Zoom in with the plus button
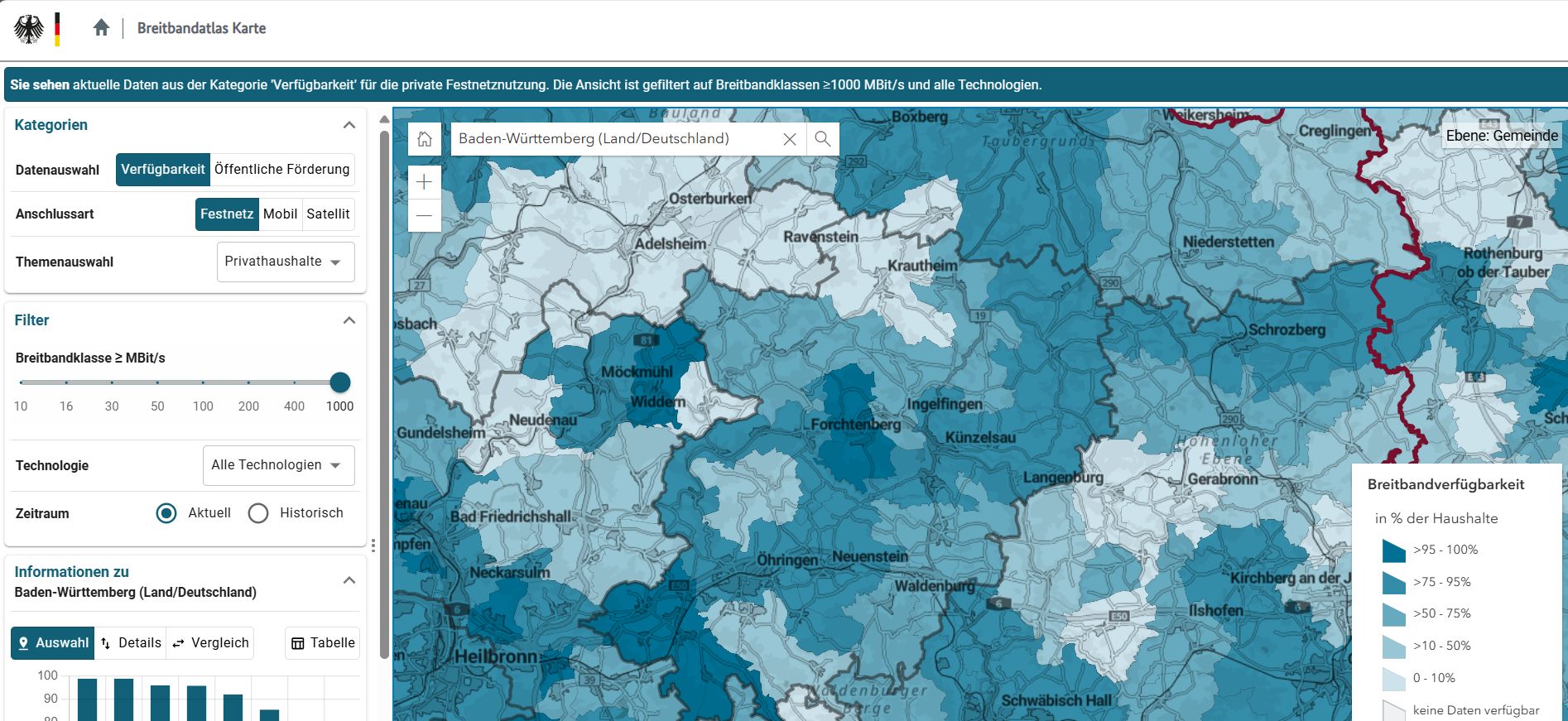1568x721 pixels. pos(425,182)
